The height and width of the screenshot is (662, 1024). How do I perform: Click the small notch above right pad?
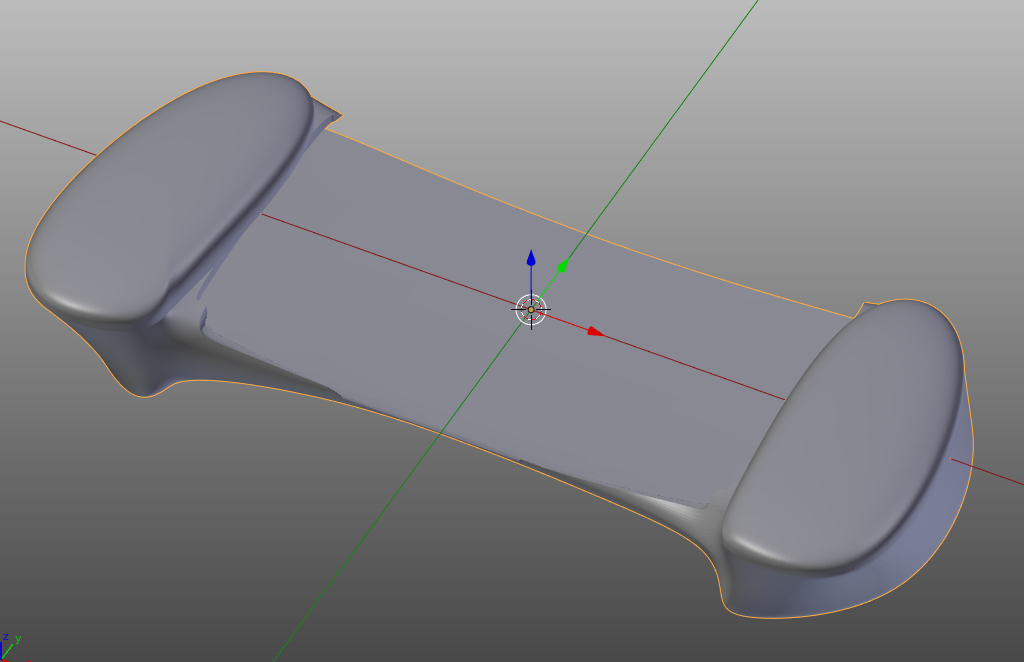(866, 304)
